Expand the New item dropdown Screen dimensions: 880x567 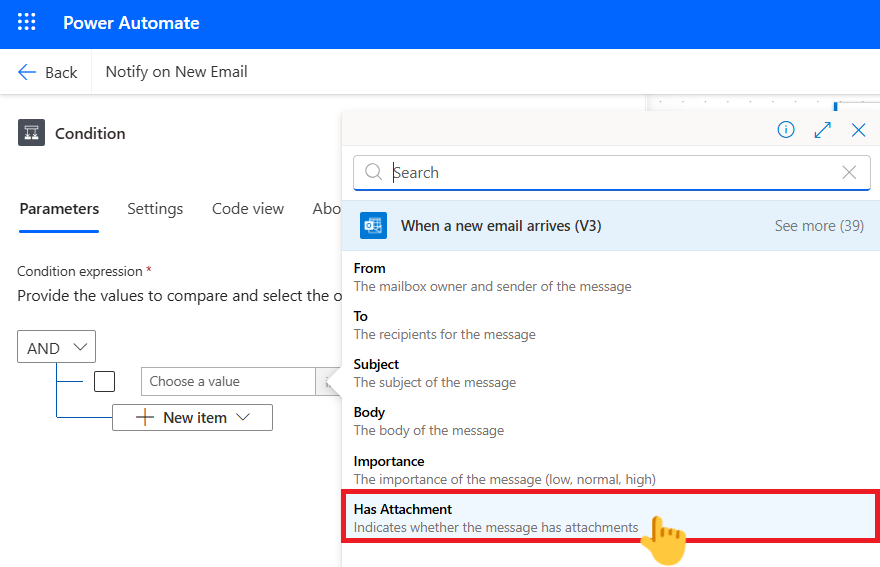coord(192,418)
